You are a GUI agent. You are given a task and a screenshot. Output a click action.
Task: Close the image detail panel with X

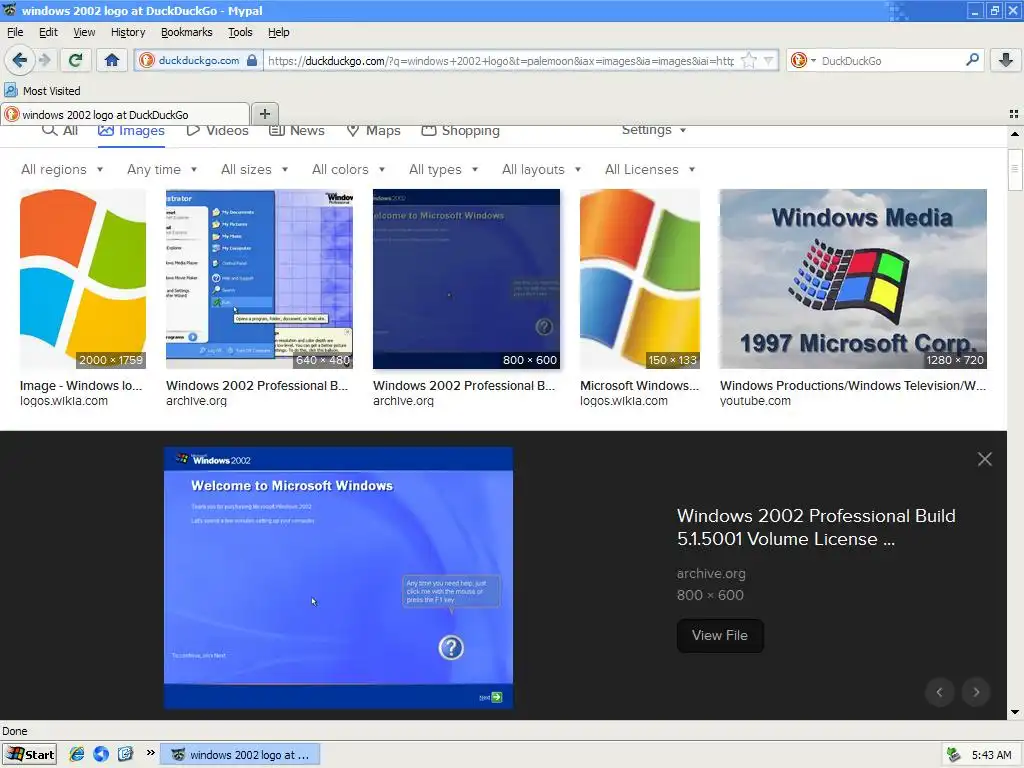tap(984, 459)
